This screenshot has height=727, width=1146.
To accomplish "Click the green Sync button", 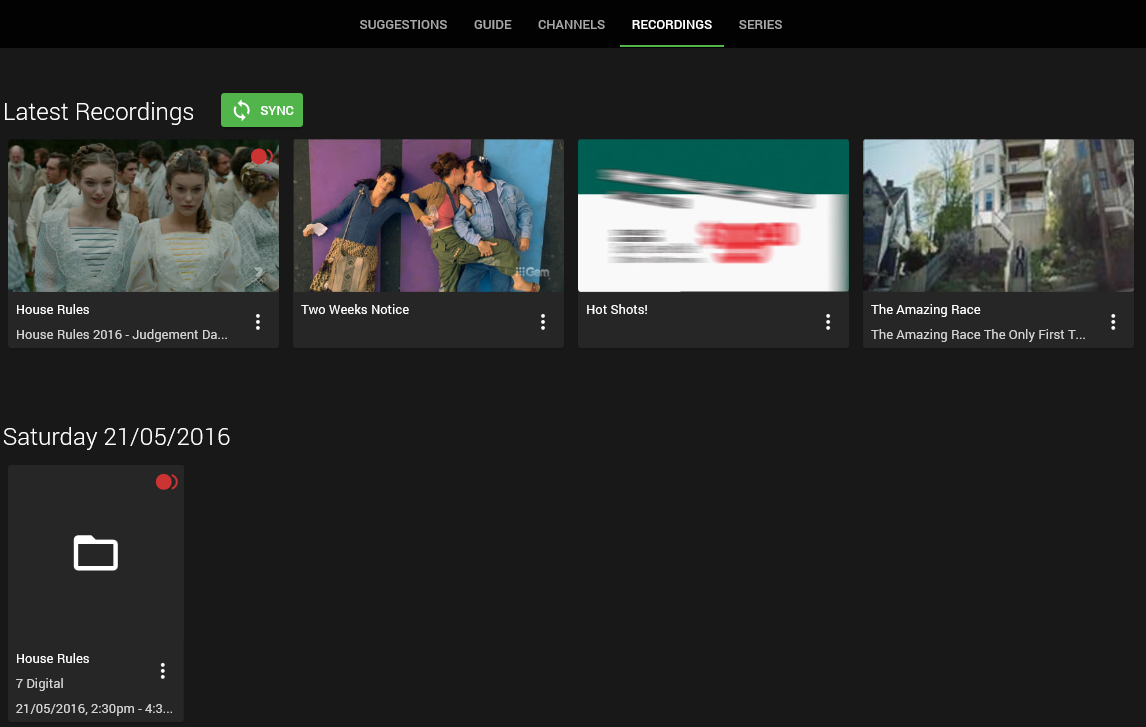I will [262, 110].
